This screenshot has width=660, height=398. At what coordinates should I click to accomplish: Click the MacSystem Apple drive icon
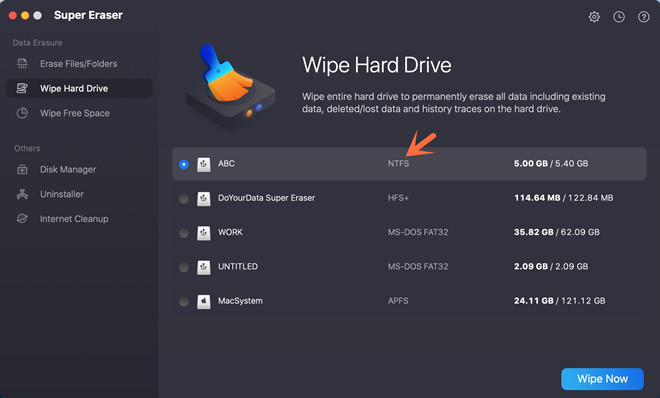click(204, 301)
